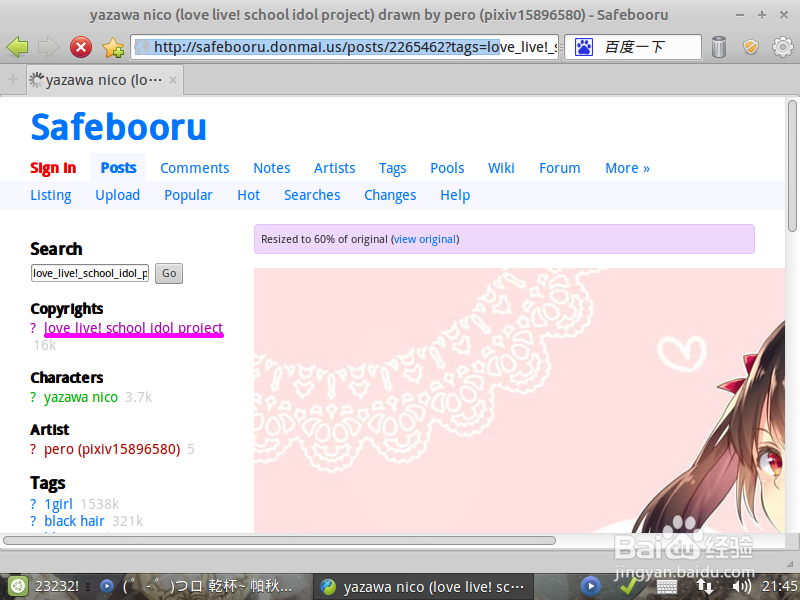Add bookmark with the star icon
The width and height of the screenshot is (800, 600).
113,47
